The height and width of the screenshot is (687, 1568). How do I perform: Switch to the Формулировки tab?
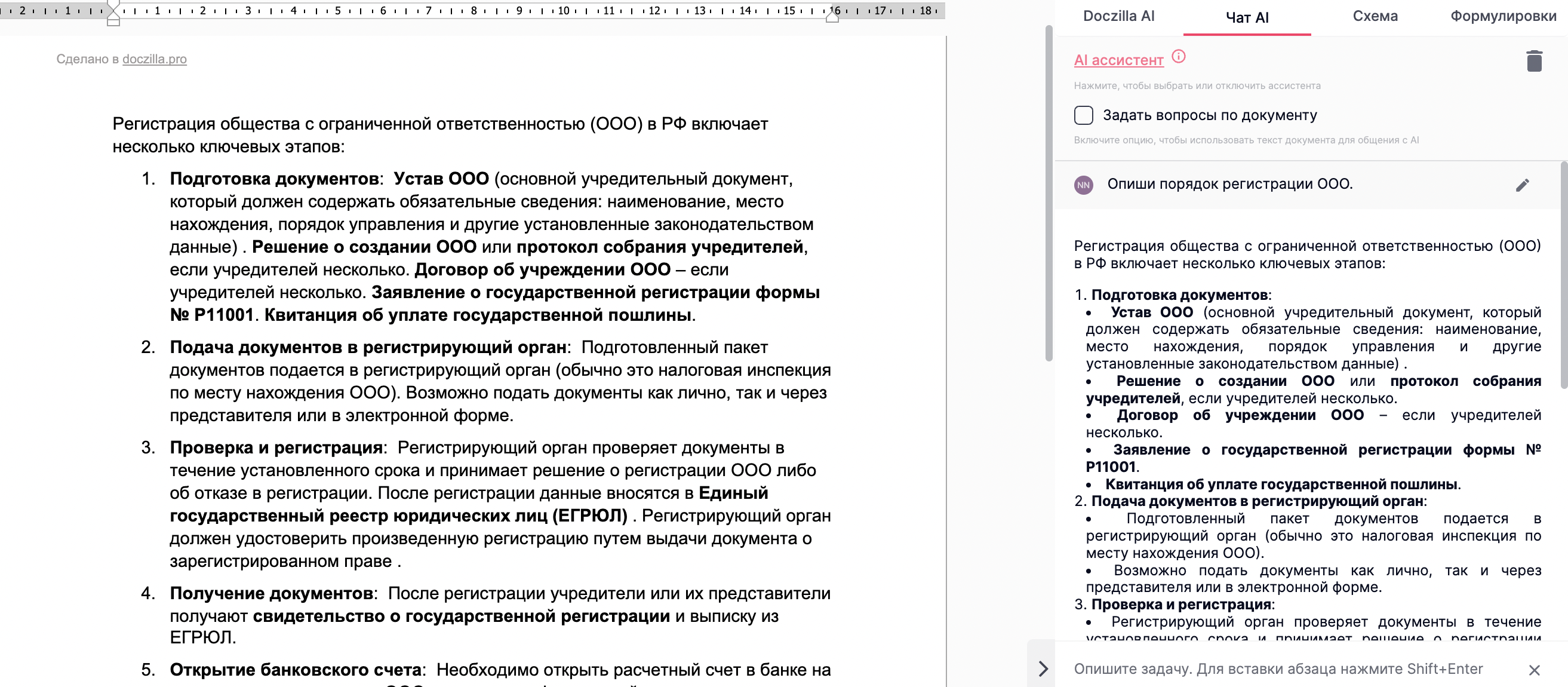pyautogui.click(x=1503, y=17)
